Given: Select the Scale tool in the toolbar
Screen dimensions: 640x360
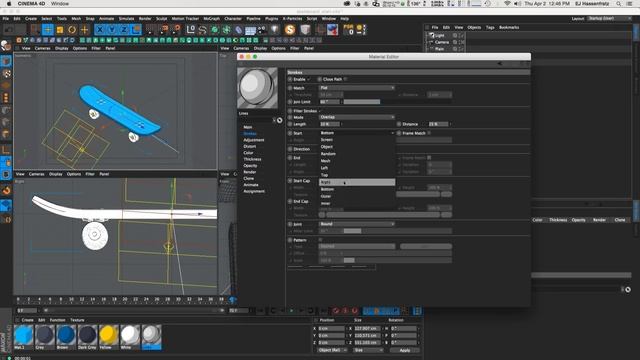Looking at the screenshot, I should 60,30.
